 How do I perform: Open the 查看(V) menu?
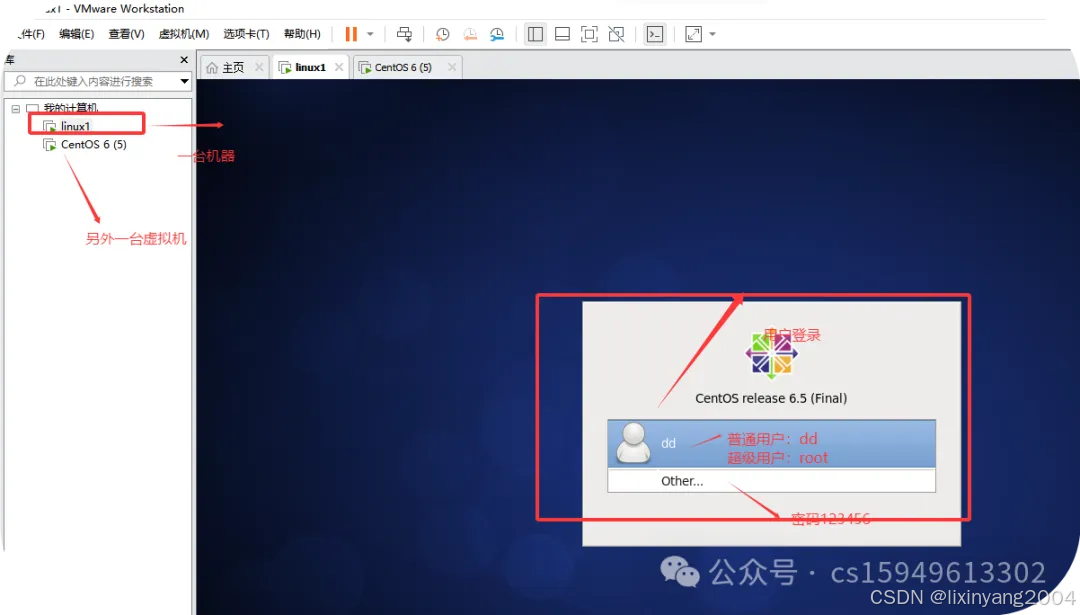coord(126,34)
